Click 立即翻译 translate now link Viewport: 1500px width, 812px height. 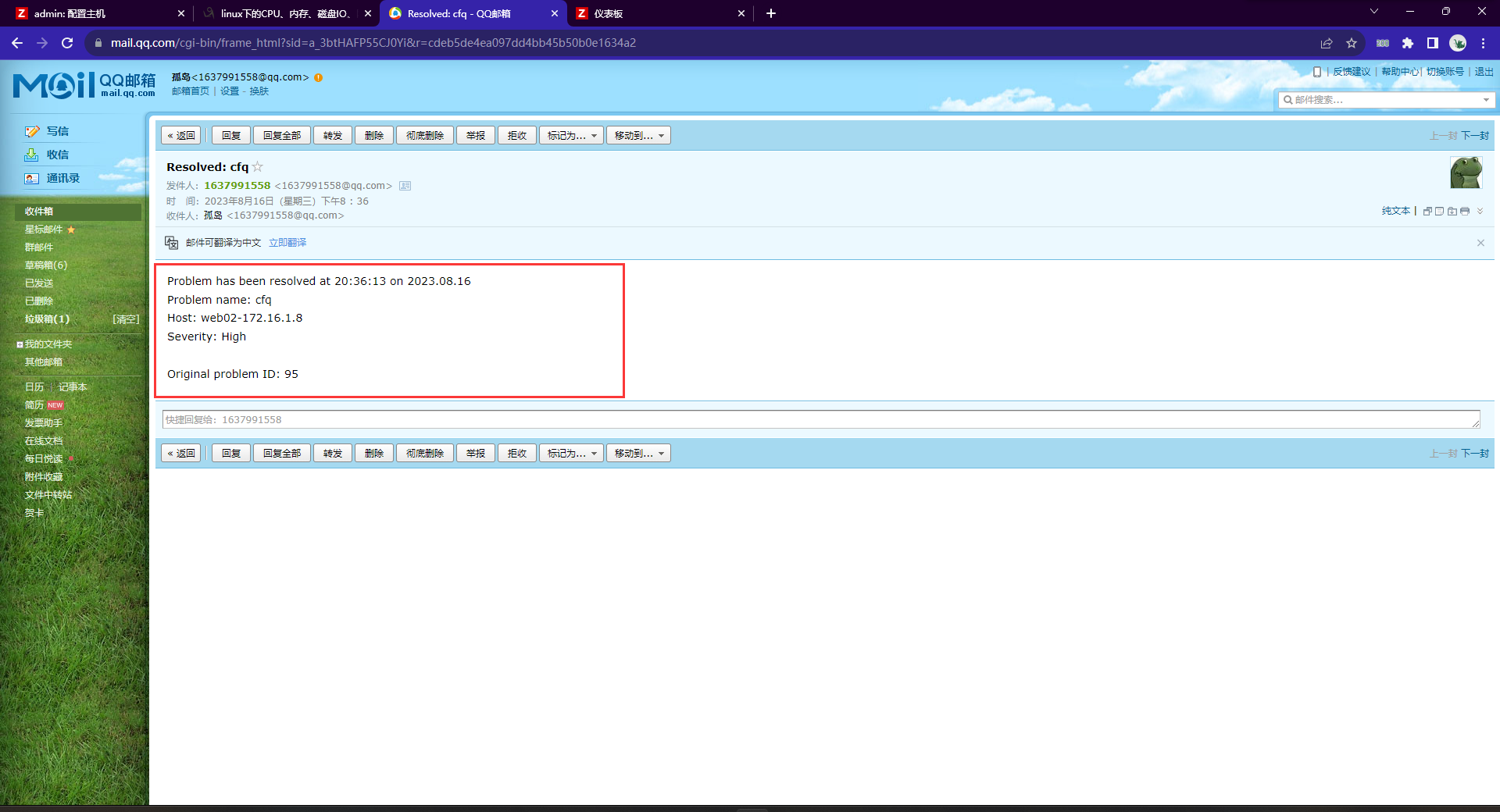pos(287,243)
